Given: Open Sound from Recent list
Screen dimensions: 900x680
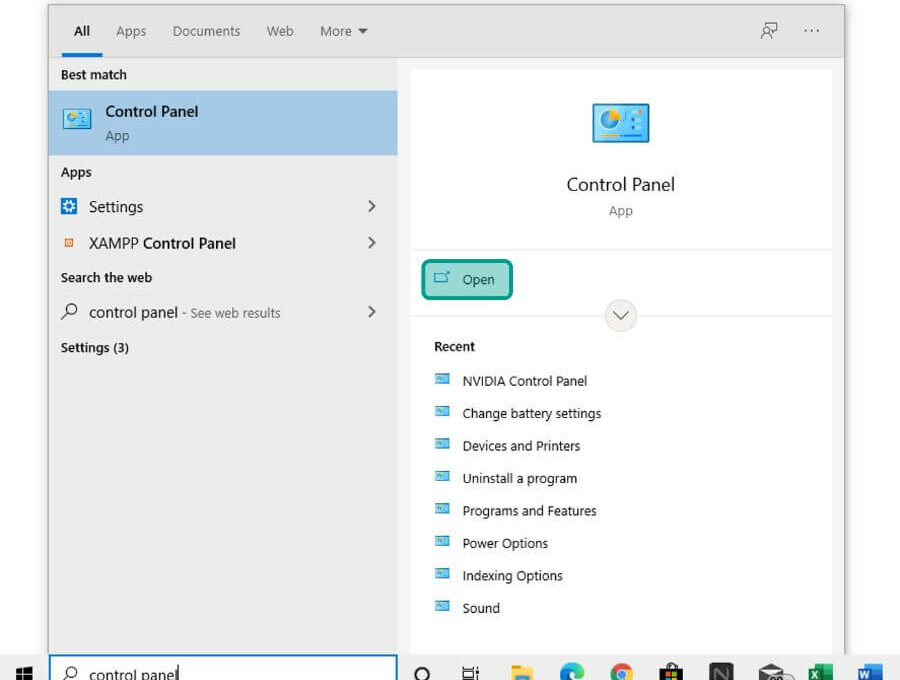Looking at the screenshot, I should (481, 608).
